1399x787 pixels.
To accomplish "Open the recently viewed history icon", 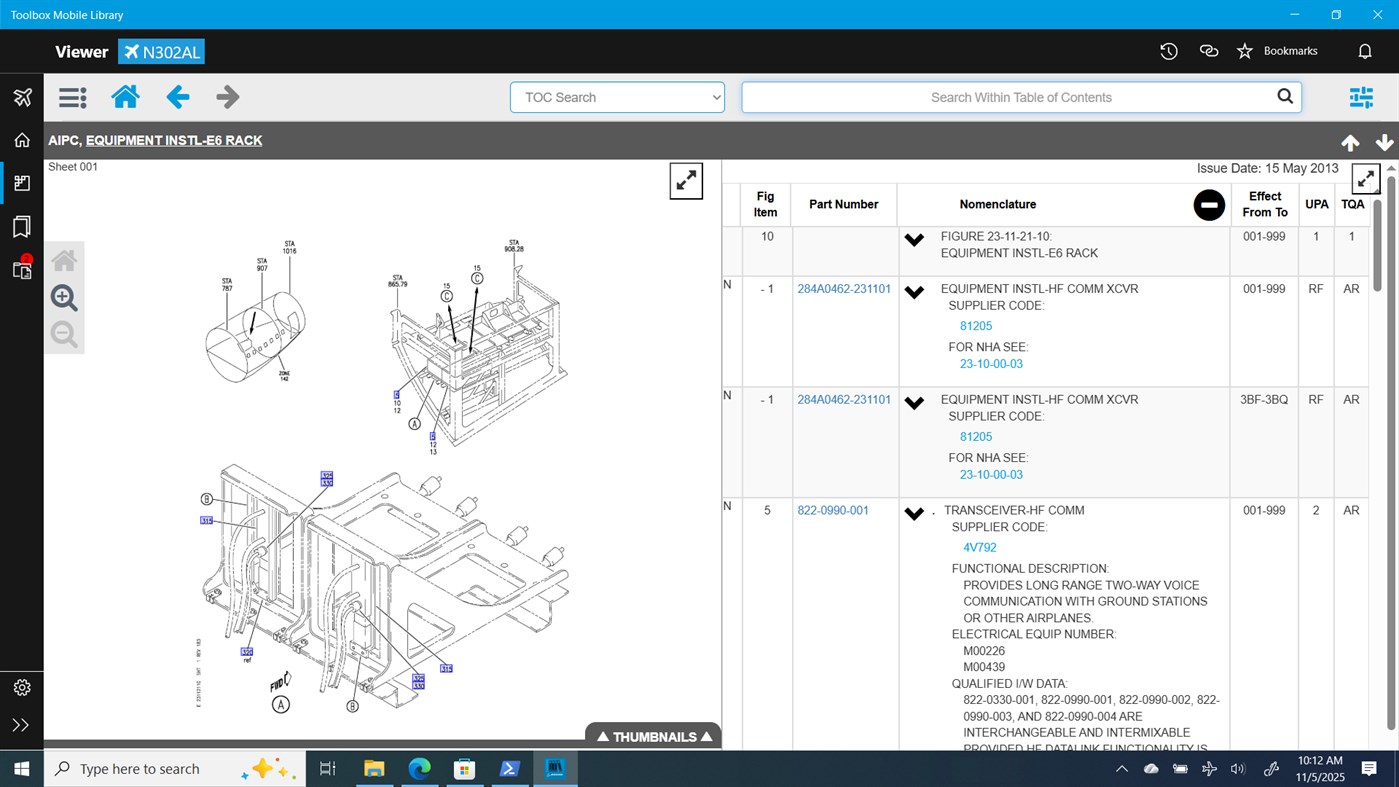I will tap(1168, 50).
